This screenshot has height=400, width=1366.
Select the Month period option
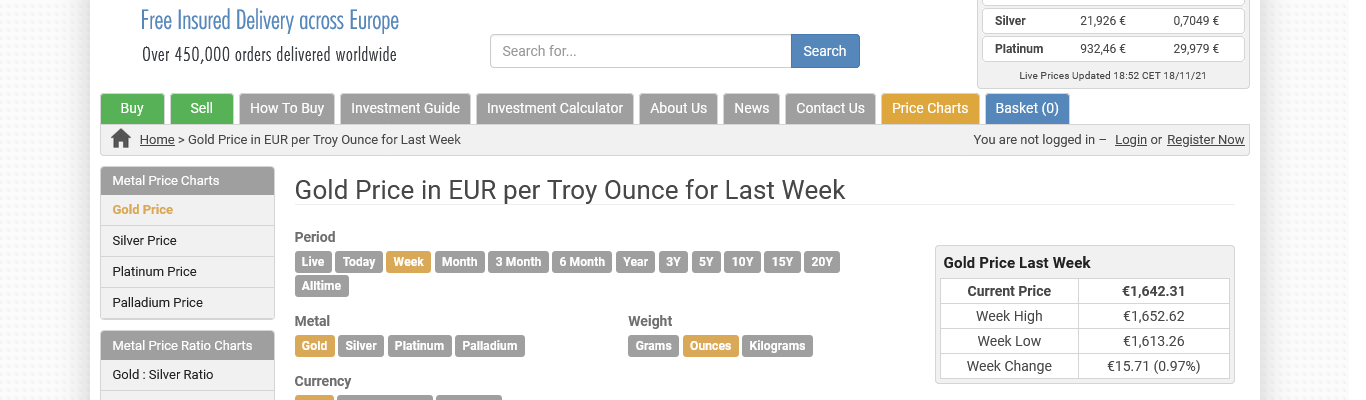(x=459, y=262)
